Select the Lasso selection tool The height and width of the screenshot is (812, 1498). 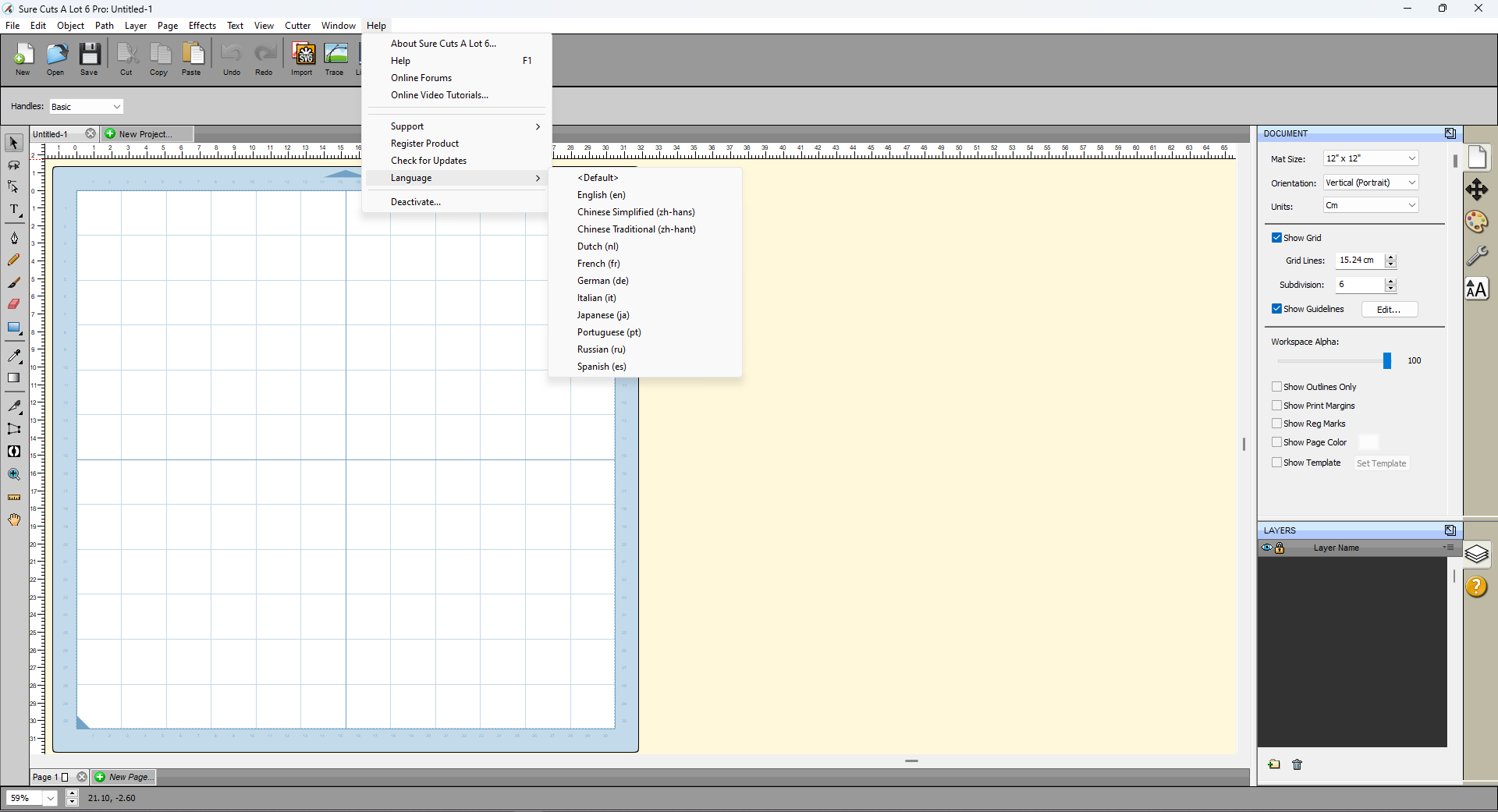[x=13, y=165]
